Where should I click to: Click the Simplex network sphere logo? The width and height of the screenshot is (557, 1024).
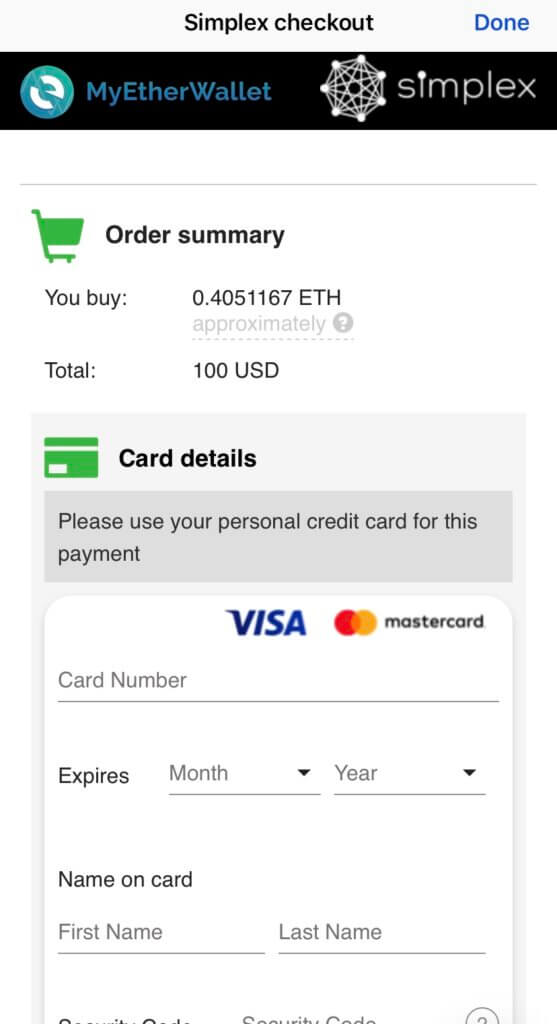point(353,88)
